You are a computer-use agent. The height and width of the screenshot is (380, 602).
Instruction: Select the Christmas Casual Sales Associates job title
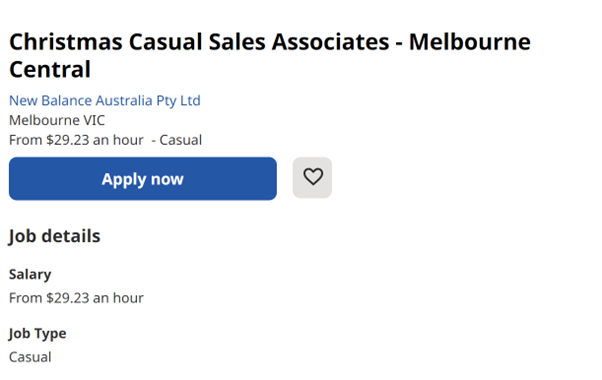point(270,55)
